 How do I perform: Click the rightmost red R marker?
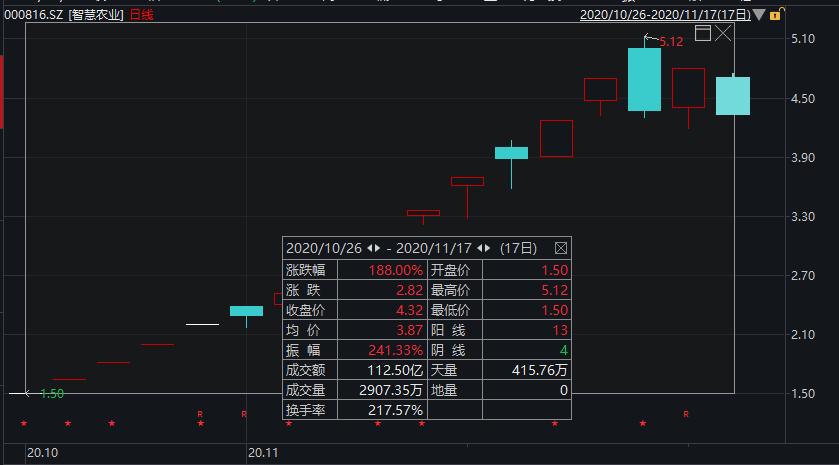(x=686, y=413)
